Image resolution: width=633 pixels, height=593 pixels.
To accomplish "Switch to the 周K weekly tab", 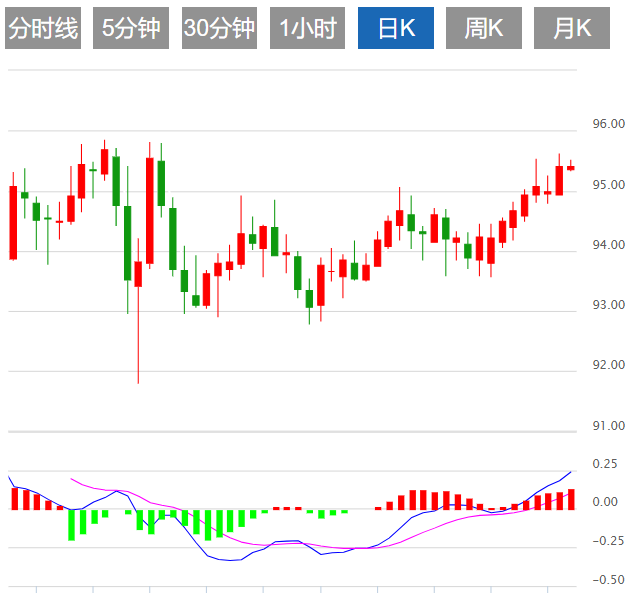I will (484, 28).
